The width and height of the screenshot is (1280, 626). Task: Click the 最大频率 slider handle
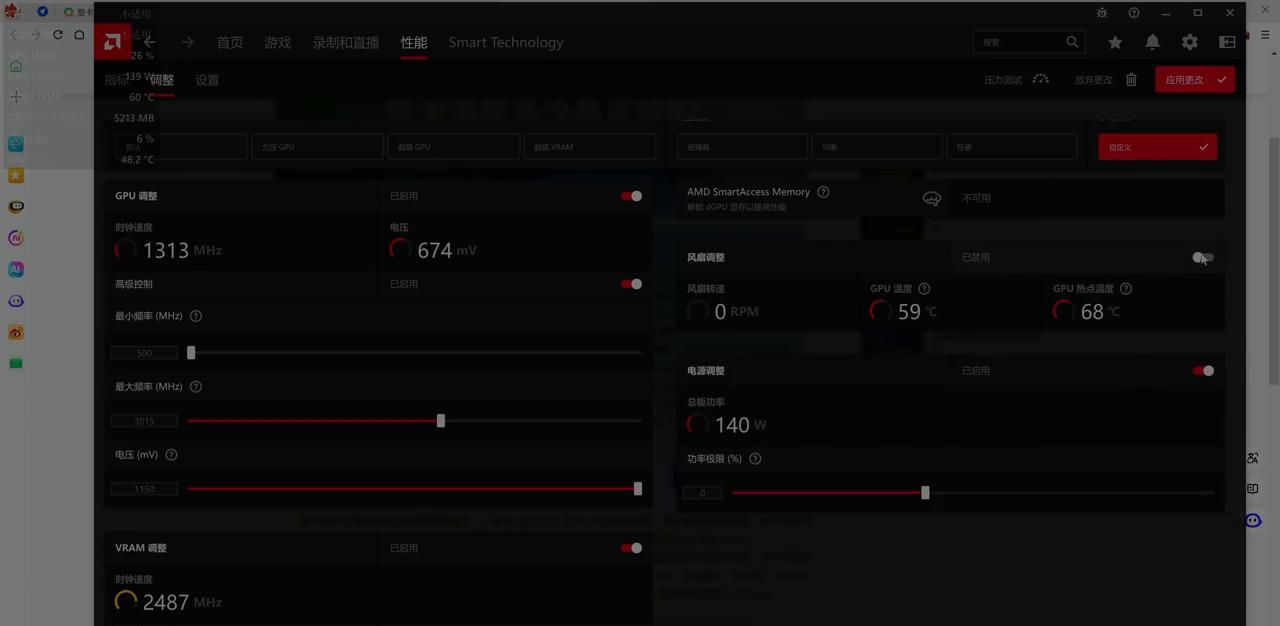pos(441,421)
